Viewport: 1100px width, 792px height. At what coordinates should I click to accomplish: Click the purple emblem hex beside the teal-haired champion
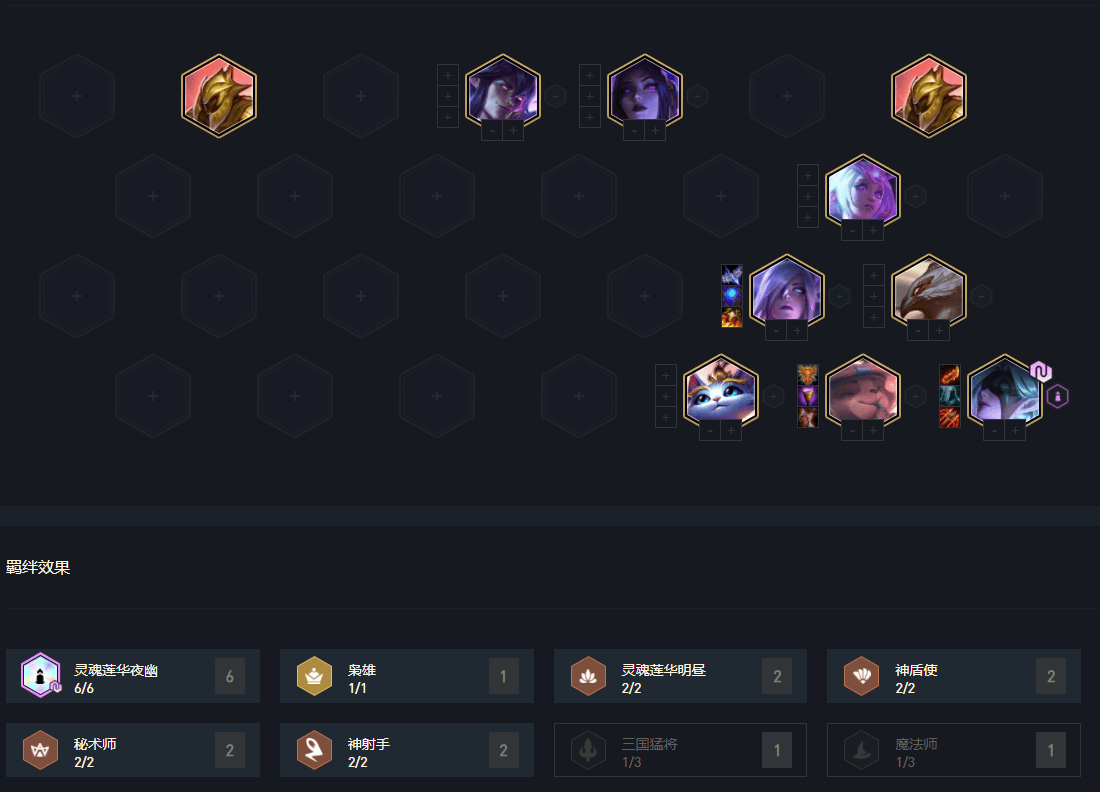tap(1057, 396)
